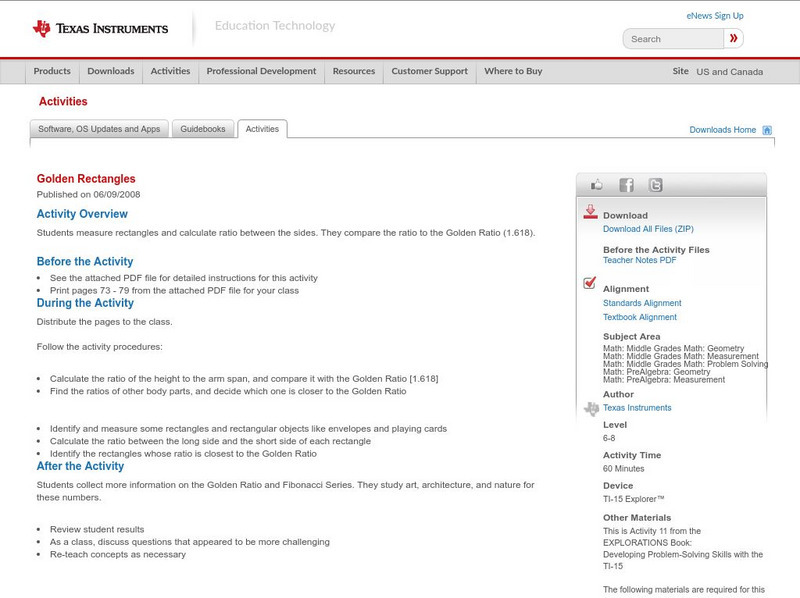Image resolution: width=800 pixels, height=598 pixels.
Task: Click the thumbs-up like icon
Action: click(x=597, y=185)
